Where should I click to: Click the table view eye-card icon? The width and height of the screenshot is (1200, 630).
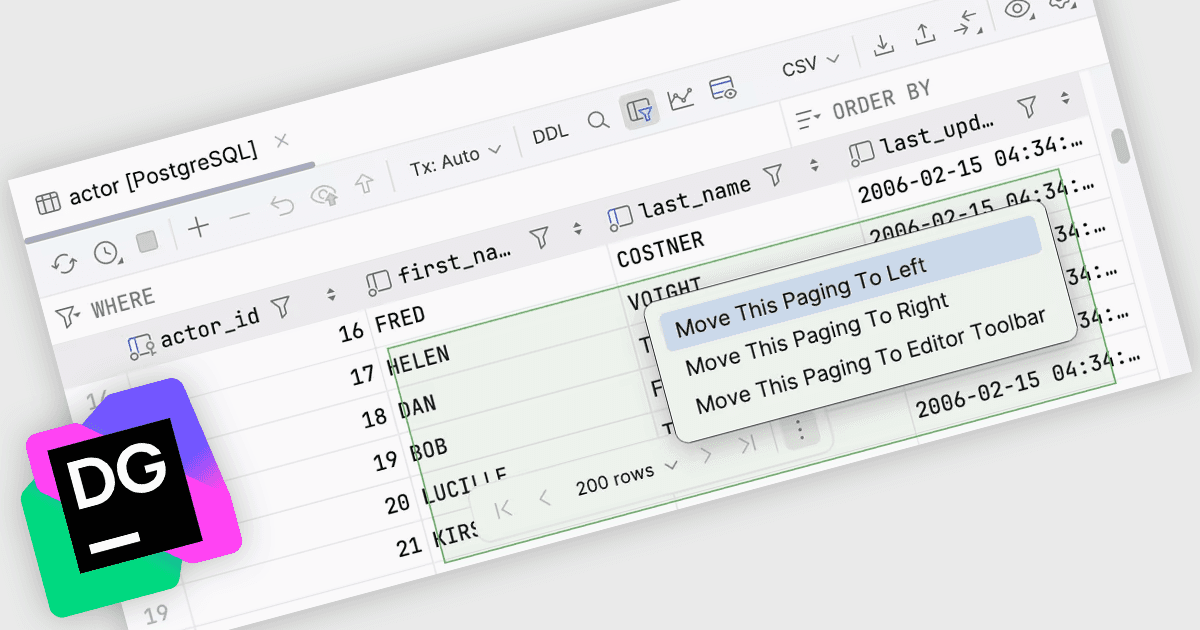pyautogui.click(x=723, y=88)
